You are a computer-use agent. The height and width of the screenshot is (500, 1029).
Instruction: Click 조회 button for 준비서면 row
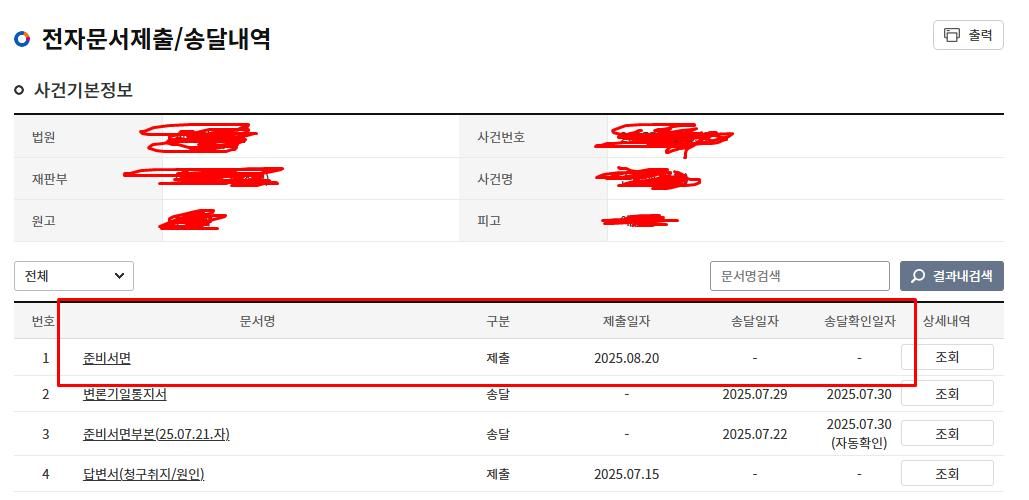pos(947,357)
